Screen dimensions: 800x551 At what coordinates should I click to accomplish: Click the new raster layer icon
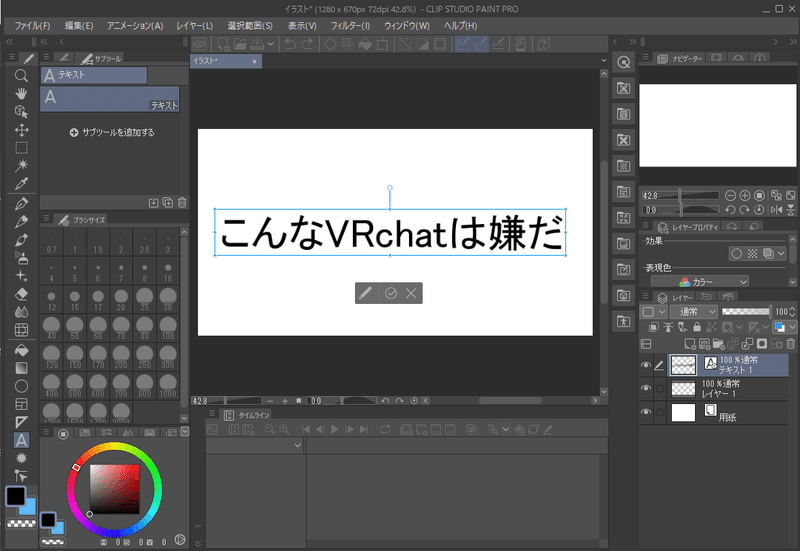(690, 344)
